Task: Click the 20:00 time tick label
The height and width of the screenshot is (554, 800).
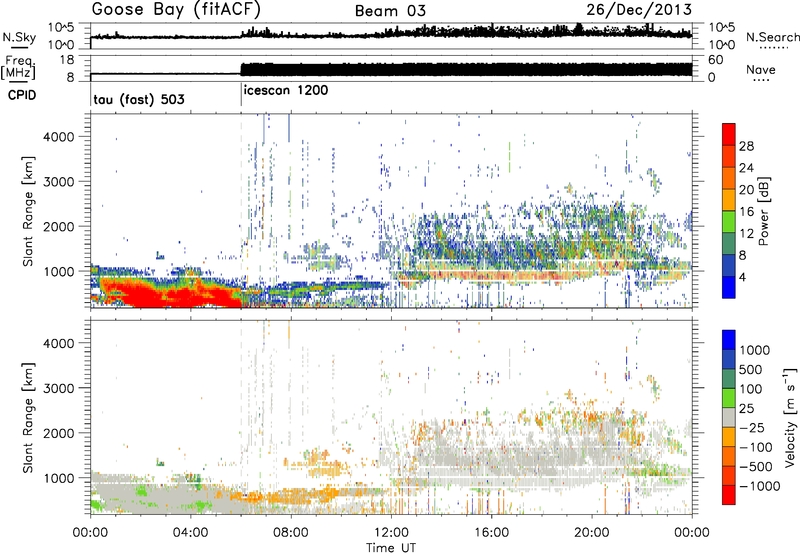Action: coord(591,533)
